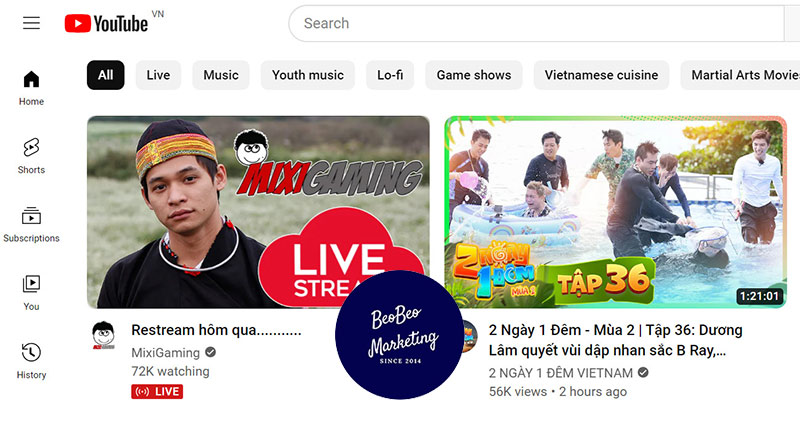
Task: Open watch History from sidebar
Action: click(31, 361)
